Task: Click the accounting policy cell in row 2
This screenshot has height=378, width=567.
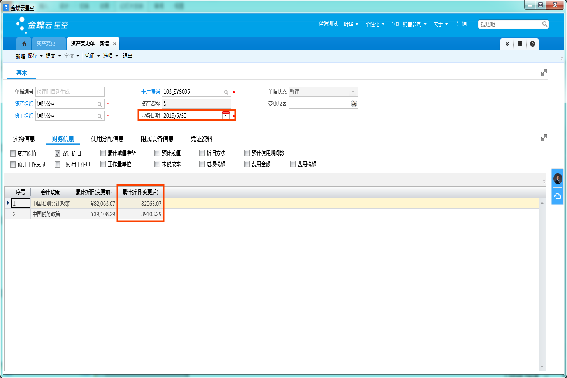Action: 51,214
